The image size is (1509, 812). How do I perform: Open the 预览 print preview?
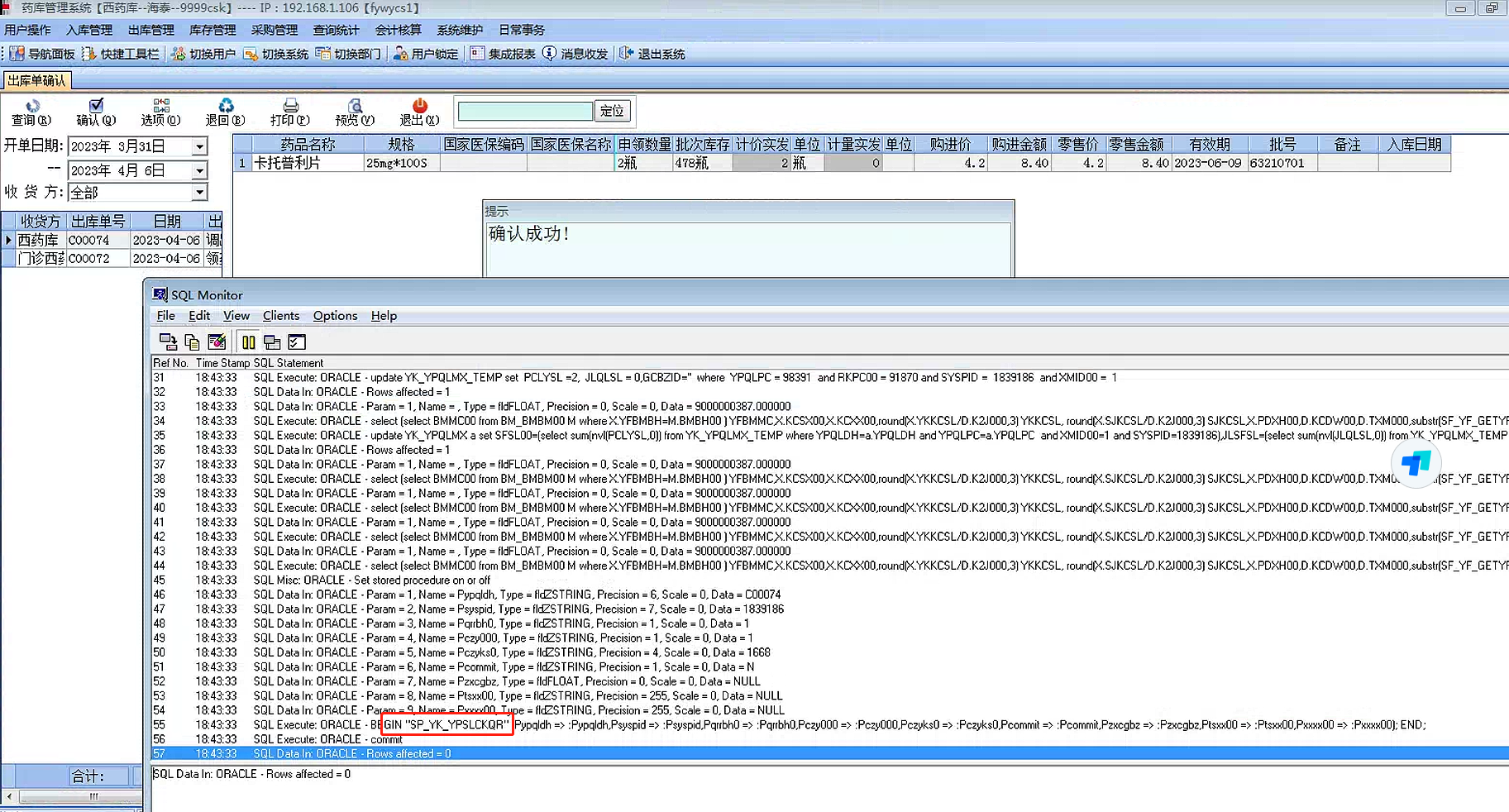pos(355,112)
